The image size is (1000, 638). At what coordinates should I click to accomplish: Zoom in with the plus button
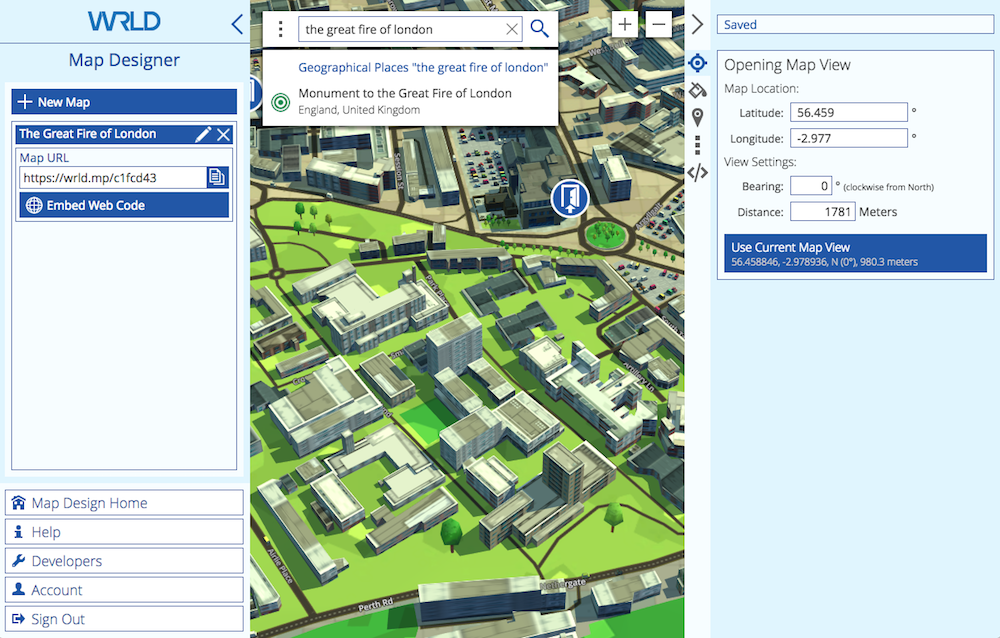624,25
